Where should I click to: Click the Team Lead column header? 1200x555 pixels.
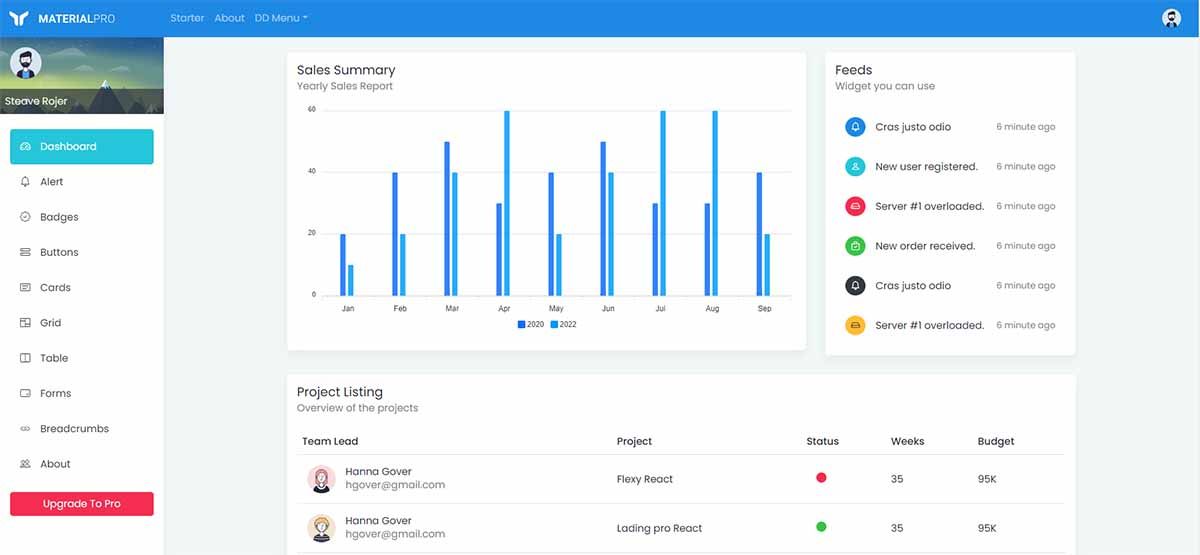pos(330,441)
